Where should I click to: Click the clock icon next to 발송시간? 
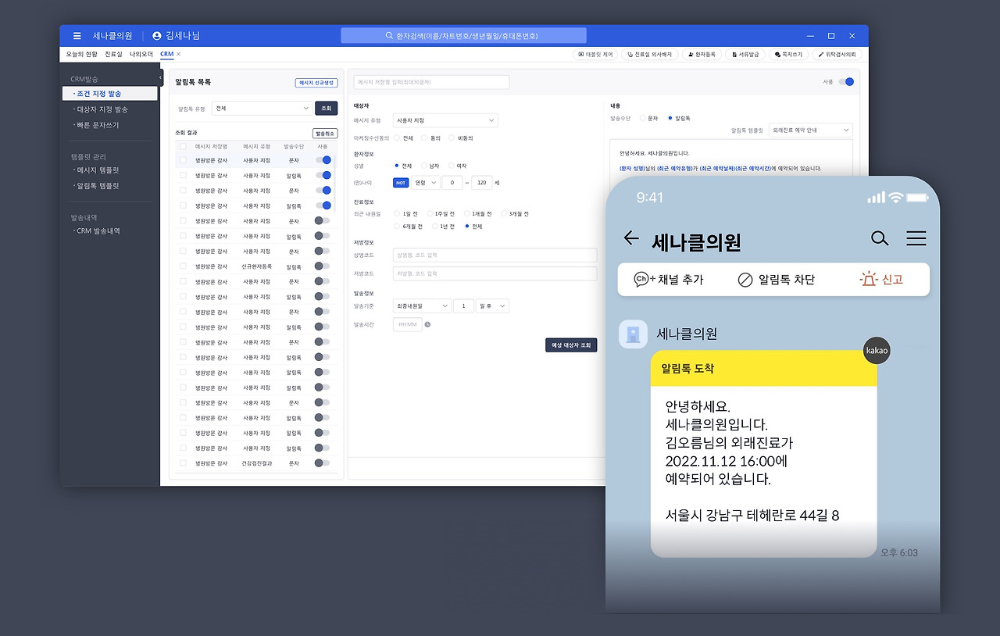(427, 325)
